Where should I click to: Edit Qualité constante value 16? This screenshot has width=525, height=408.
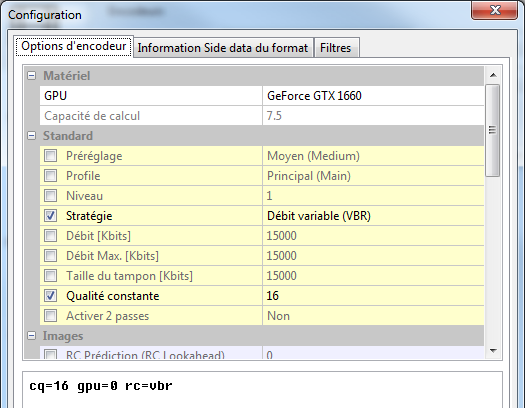(x=373, y=296)
